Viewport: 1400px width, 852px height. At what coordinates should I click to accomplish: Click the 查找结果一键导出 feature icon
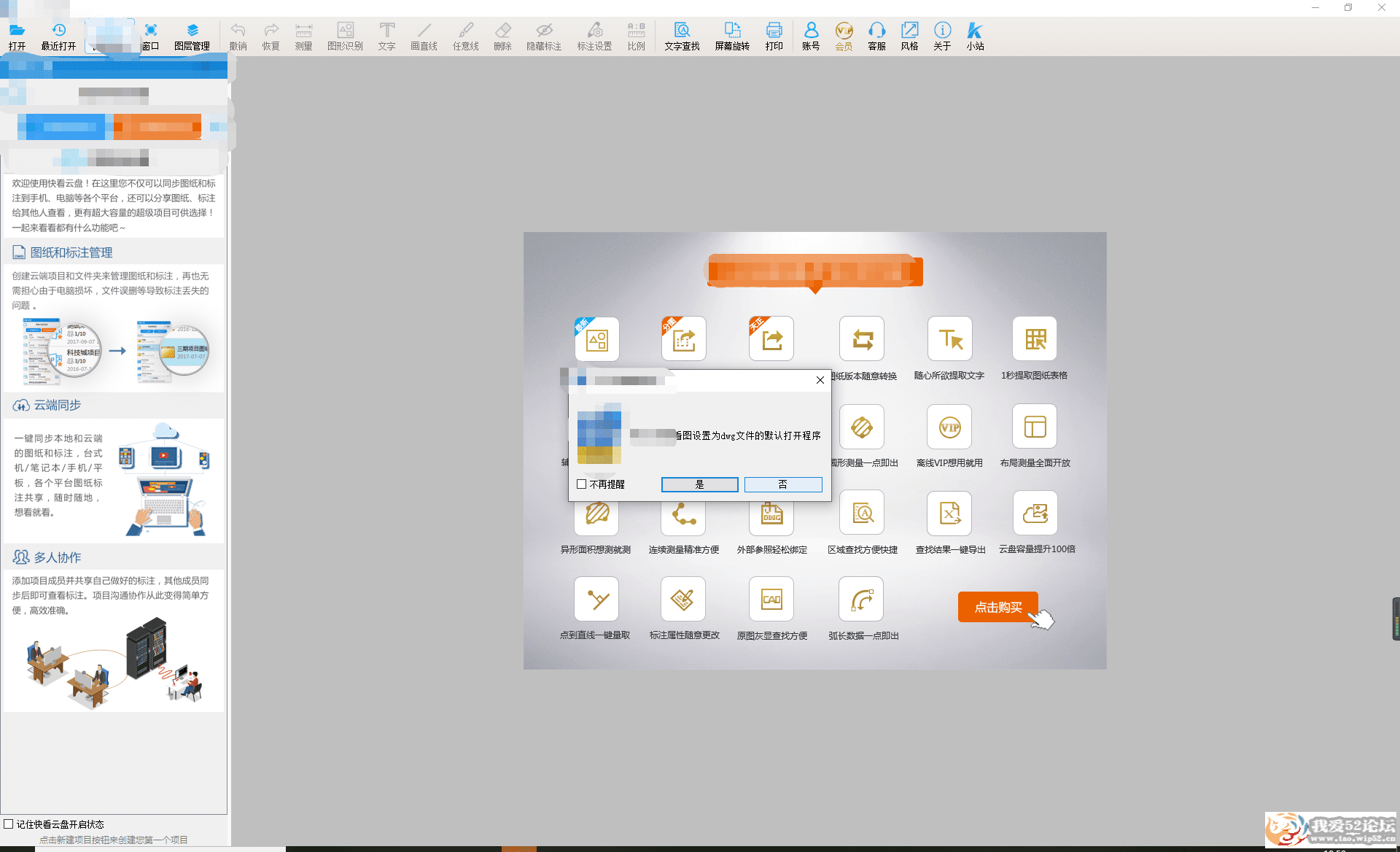click(949, 513)
